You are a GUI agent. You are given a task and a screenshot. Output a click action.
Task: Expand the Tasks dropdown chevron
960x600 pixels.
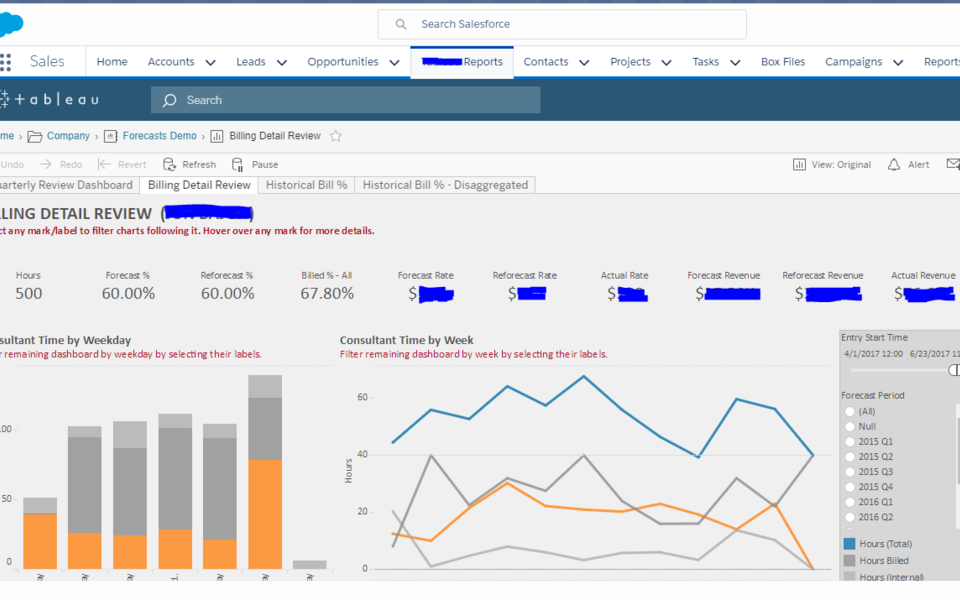[735, 62]
